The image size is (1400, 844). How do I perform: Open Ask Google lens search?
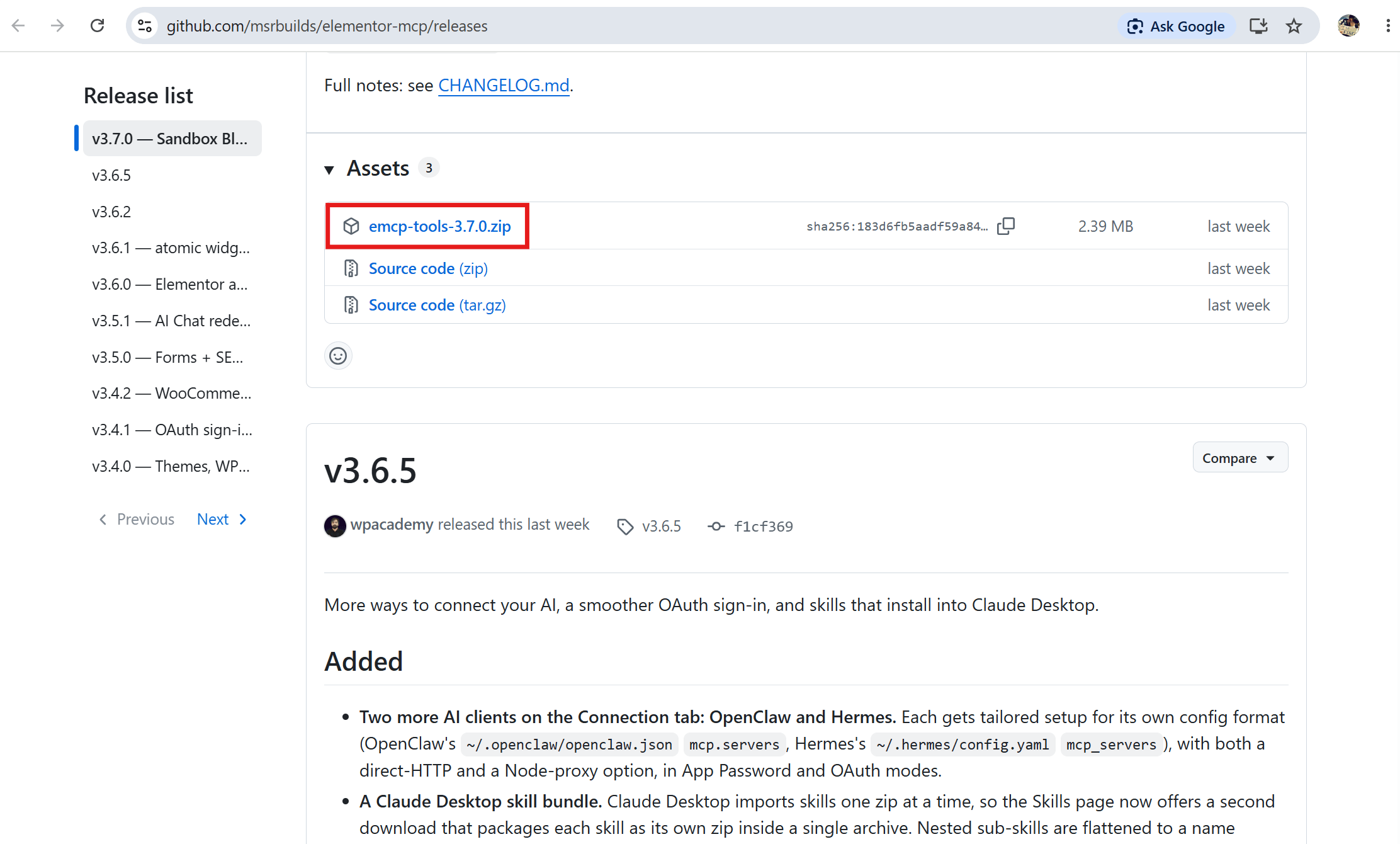pyautogui.click(x=1176, y=26)
